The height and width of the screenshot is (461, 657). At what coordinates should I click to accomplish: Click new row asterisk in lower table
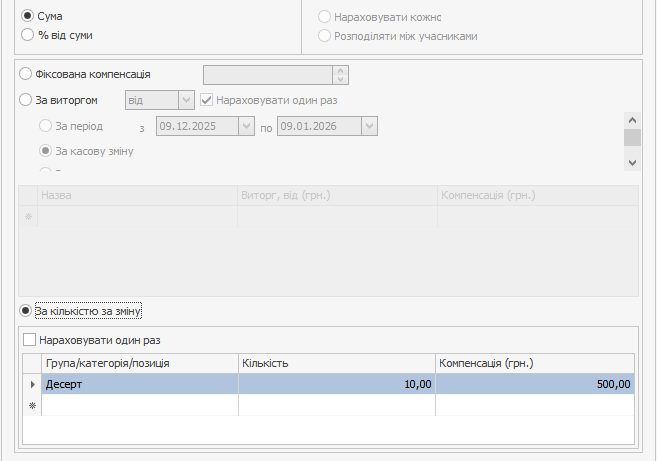tap(32, 405)
